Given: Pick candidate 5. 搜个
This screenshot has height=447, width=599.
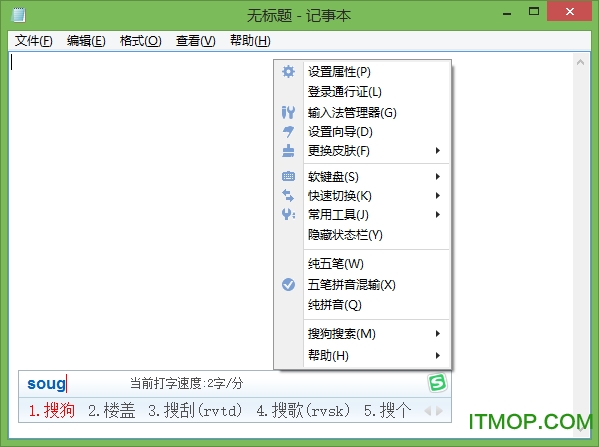Looking at the screenshot, I should 388,410.
